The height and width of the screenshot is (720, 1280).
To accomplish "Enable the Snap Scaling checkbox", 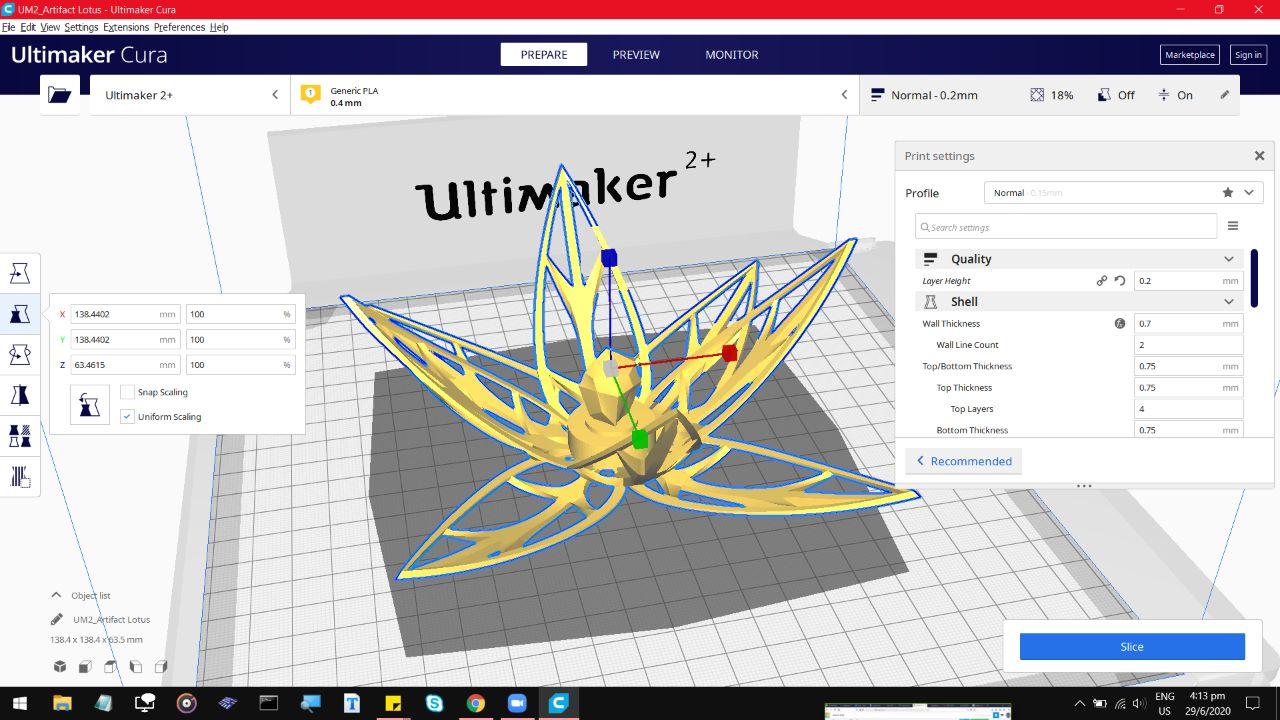I will pyautogui.click(x=127, y=392).
